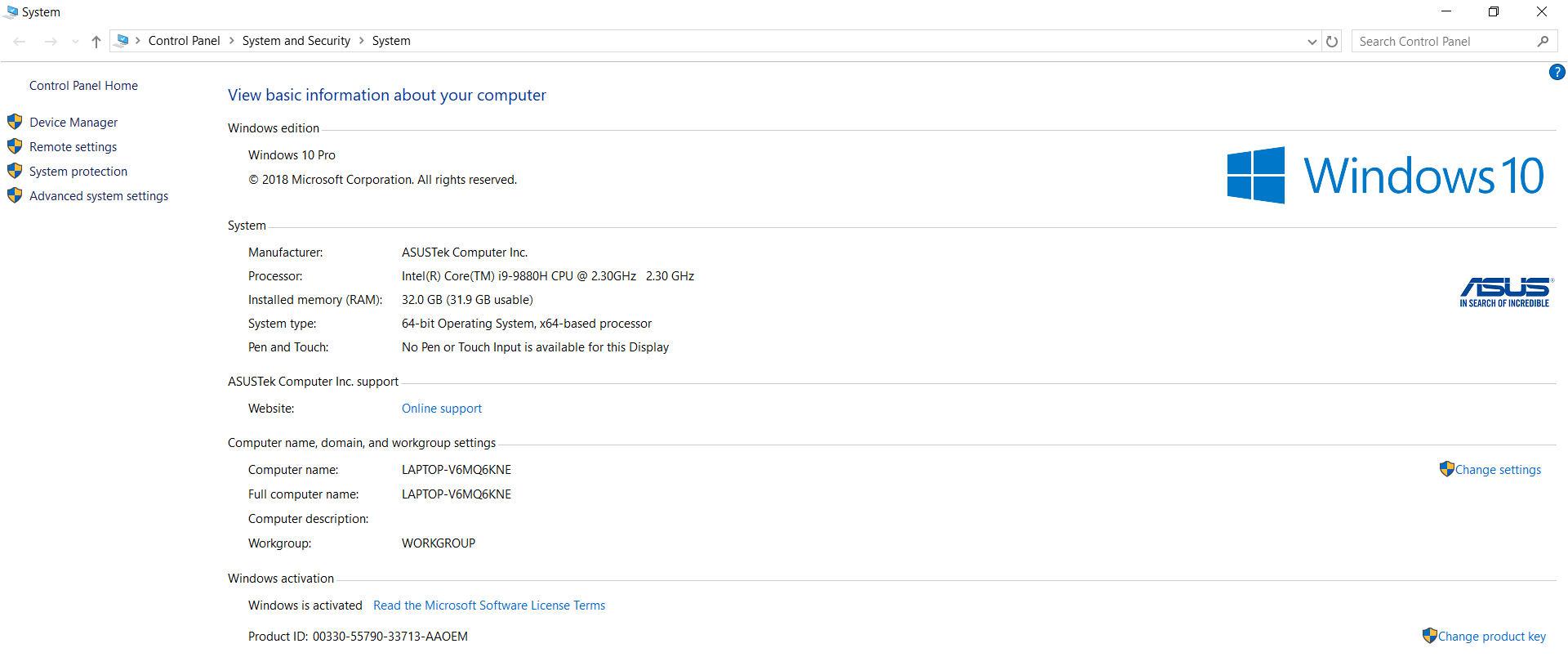Go to Control Panel Home
The width and height of the screenshot is (1568, 666).
(x=83, y=86)
